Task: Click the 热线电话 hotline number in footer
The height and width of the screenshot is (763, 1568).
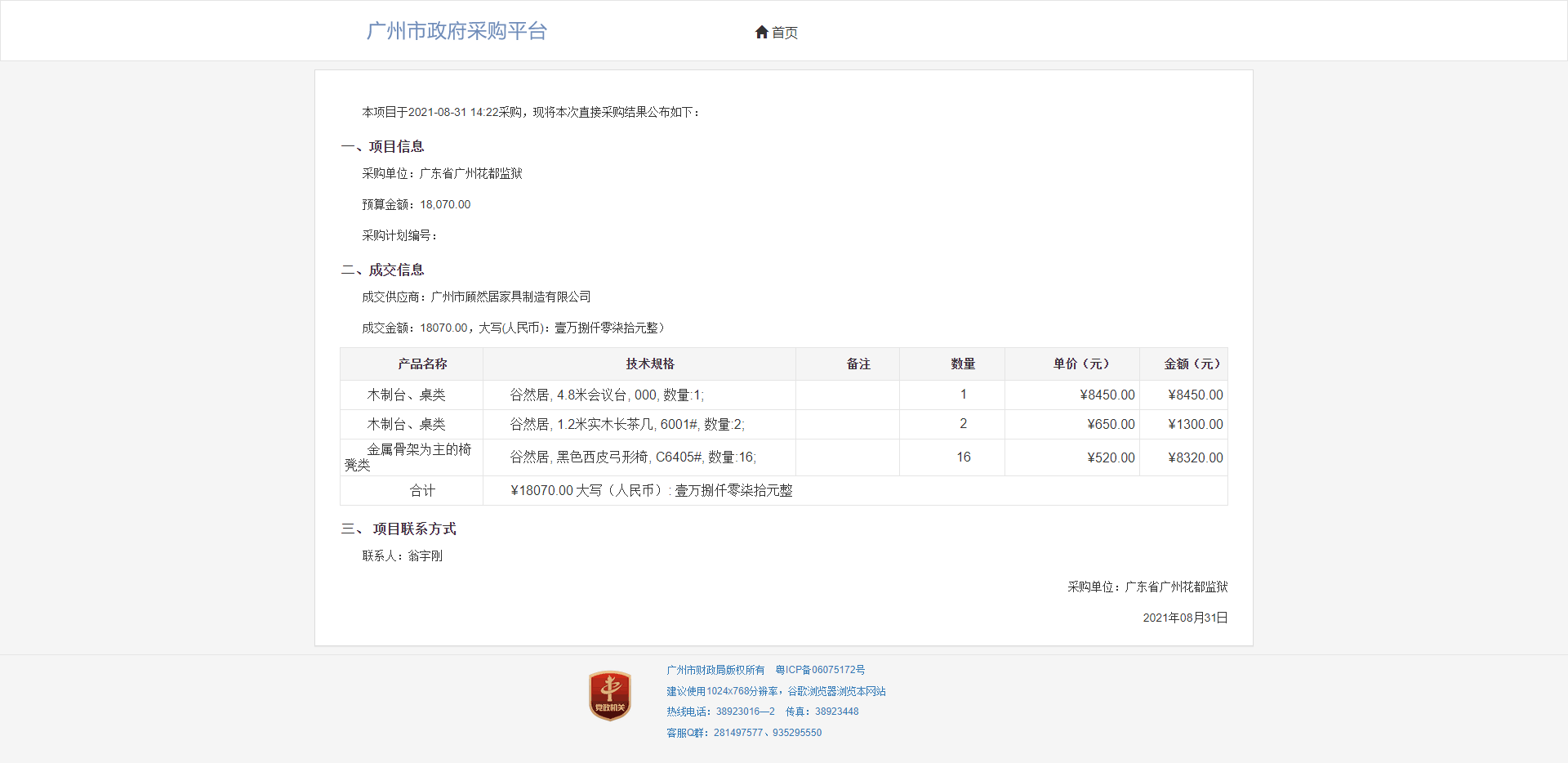Action: [720, 712]
